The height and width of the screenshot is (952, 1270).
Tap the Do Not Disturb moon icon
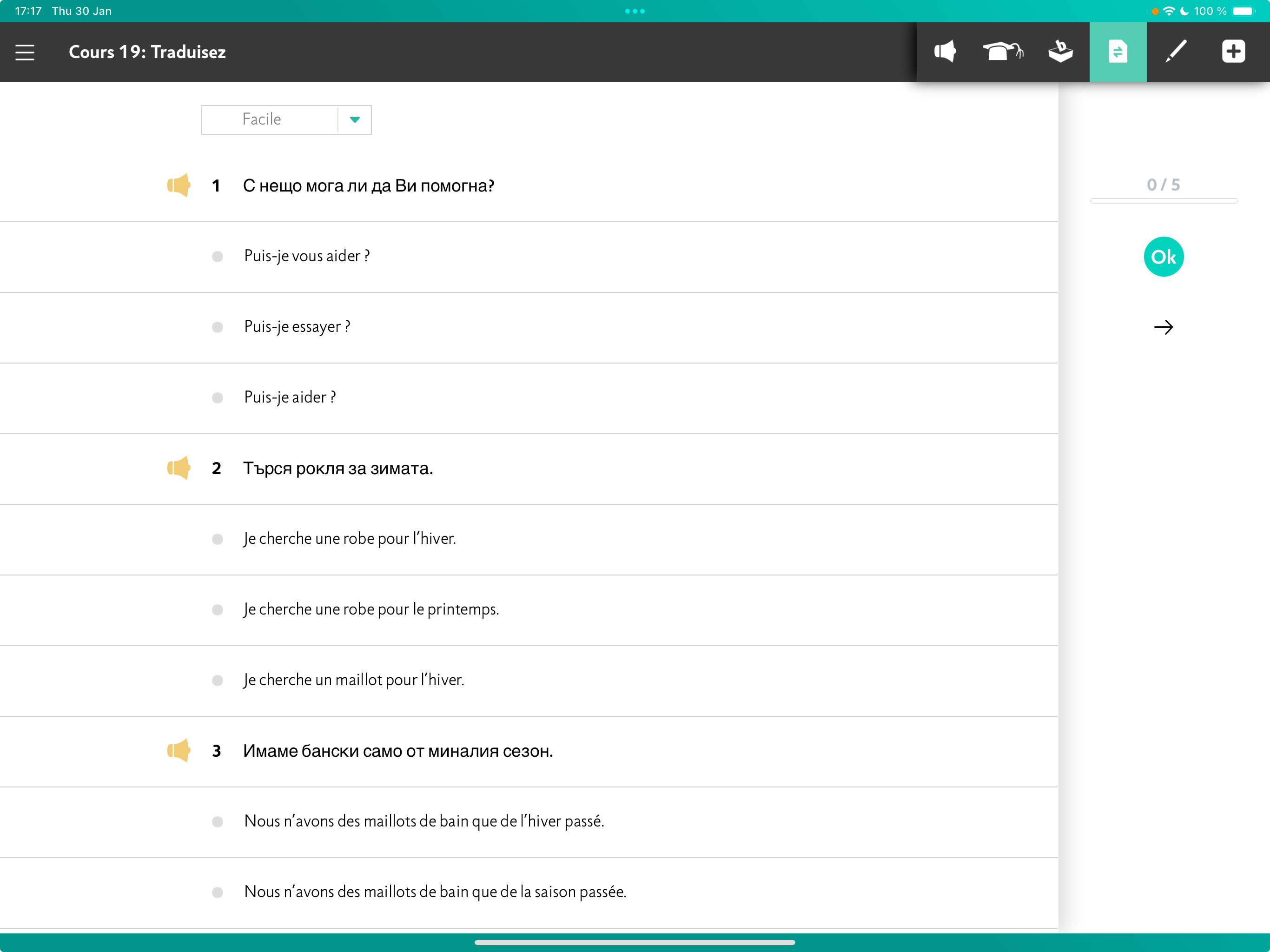1184,11
